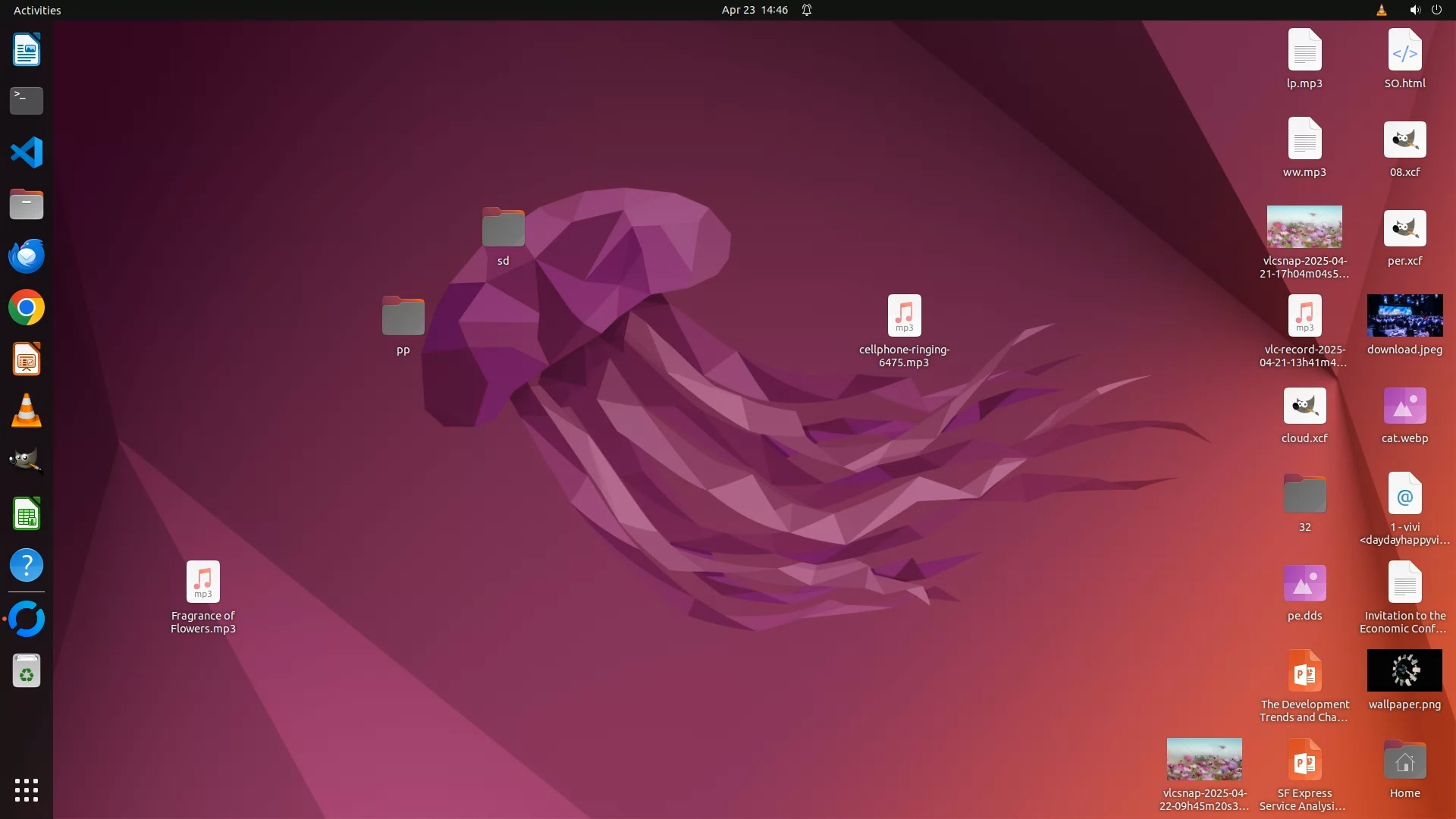Viewport: 1456px width, 819px height.
Task: Launch Terminal from the dock
Action: [27, 101]
